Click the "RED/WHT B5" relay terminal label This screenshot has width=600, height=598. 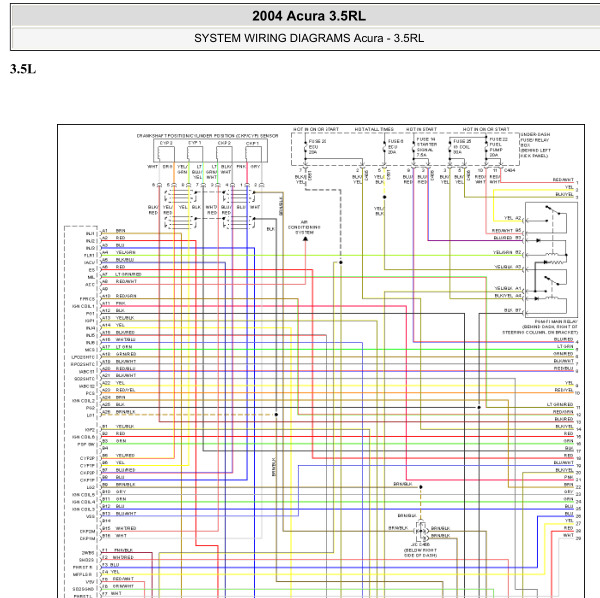(506, 231)
